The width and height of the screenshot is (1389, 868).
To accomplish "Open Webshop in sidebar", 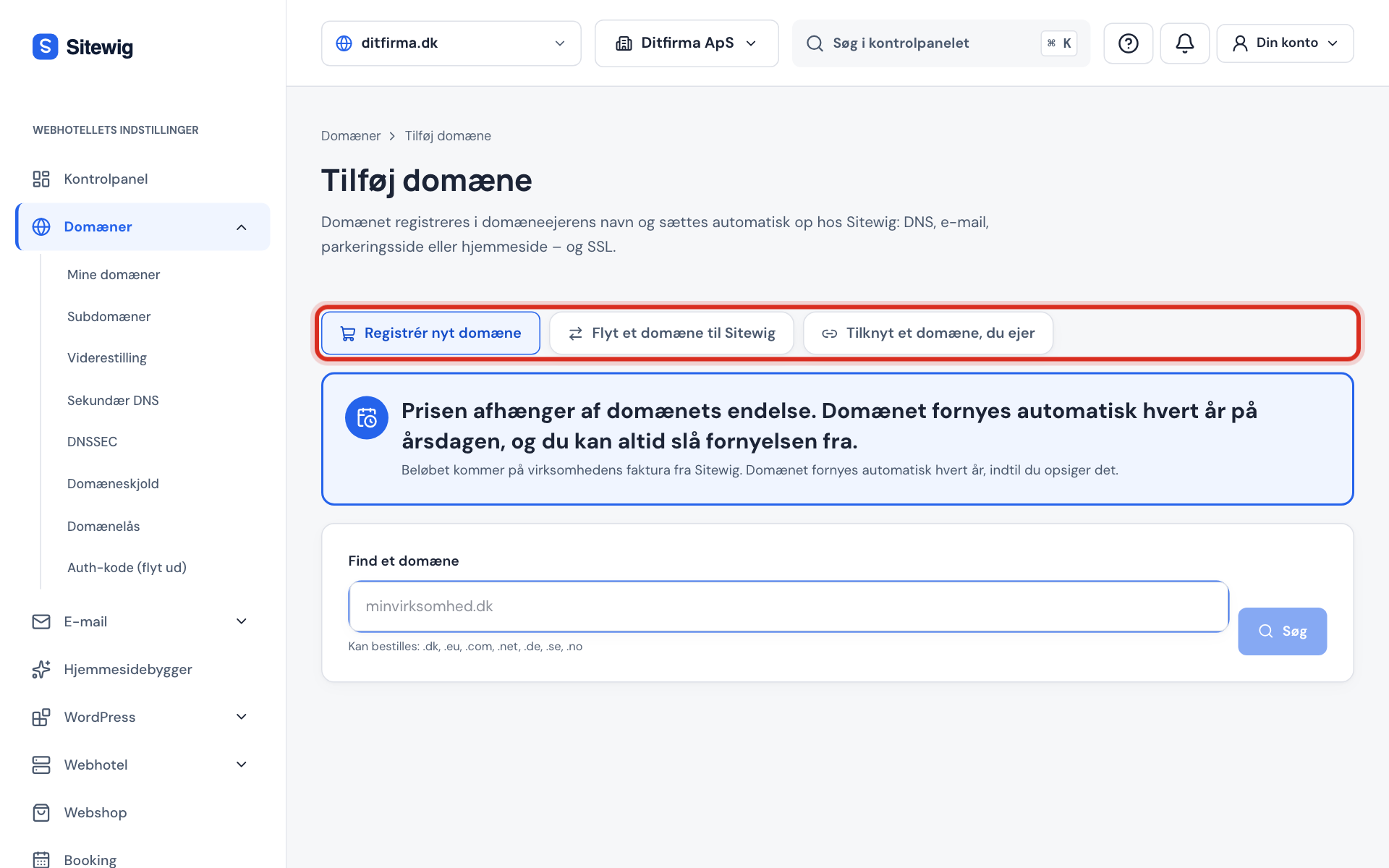I will click(143, 812).
